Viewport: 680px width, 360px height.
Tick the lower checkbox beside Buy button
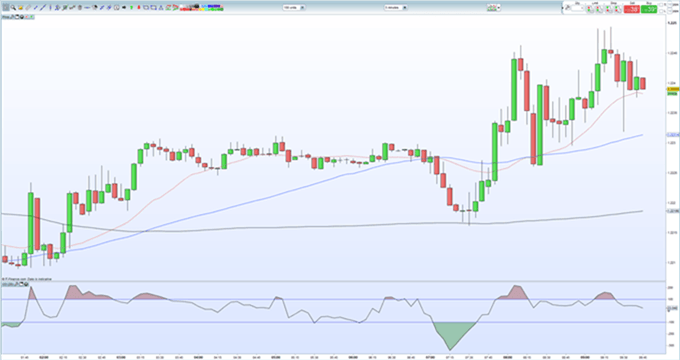pos(661,11)
